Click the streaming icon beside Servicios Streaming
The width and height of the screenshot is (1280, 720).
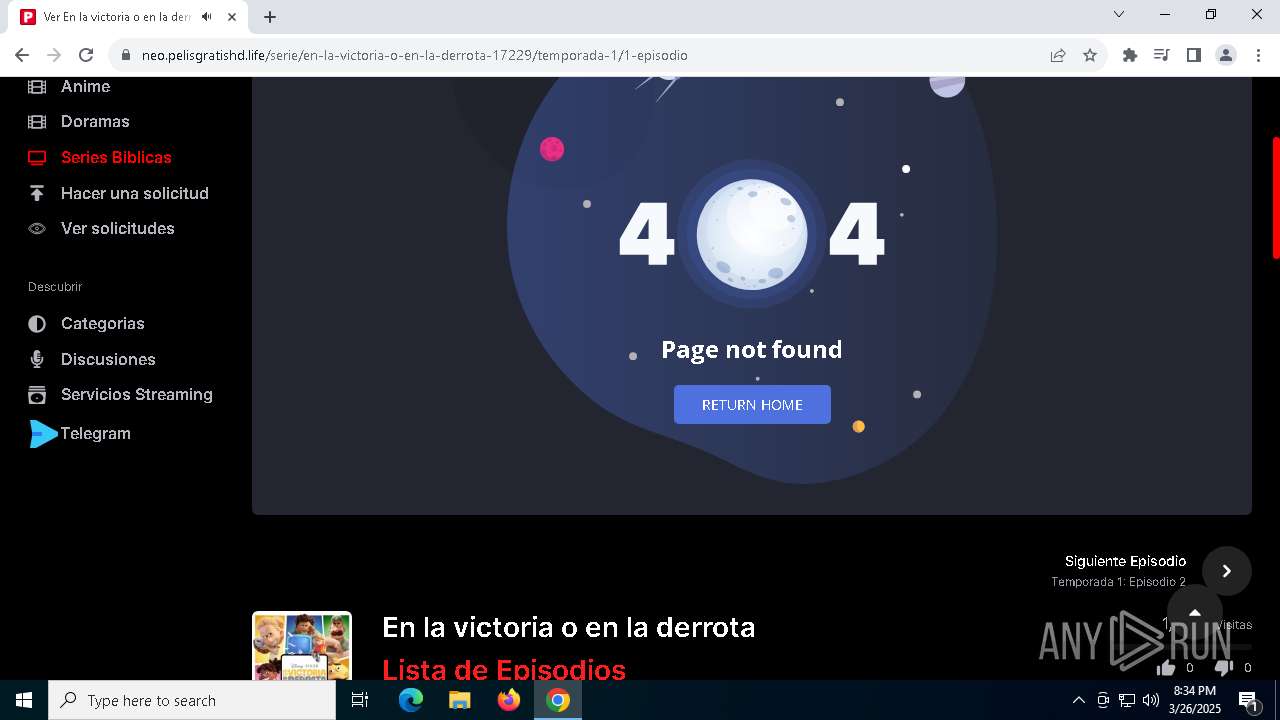[37, 394]
